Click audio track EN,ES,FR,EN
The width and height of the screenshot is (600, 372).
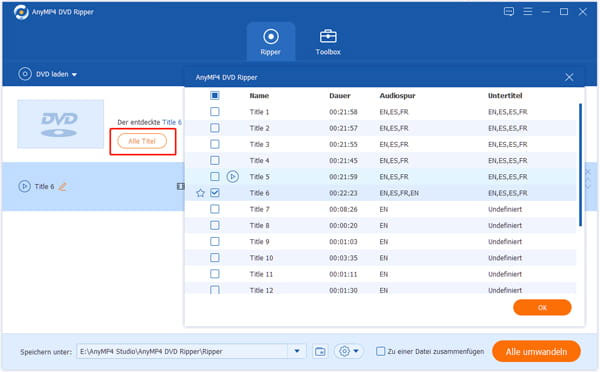[x=399, y=193]
